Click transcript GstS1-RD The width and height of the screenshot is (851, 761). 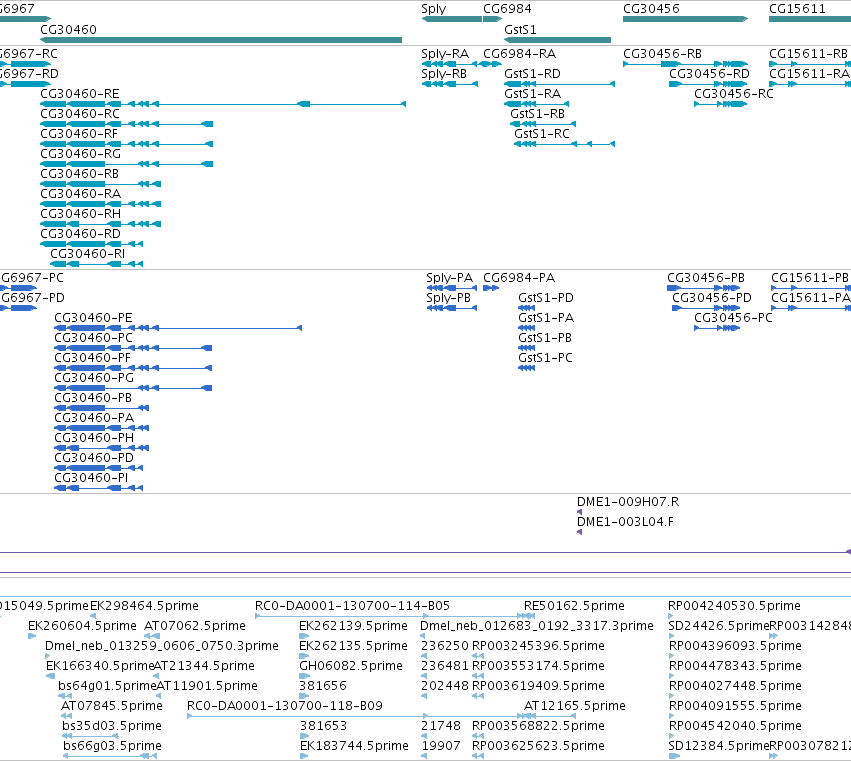pos(532,74)
